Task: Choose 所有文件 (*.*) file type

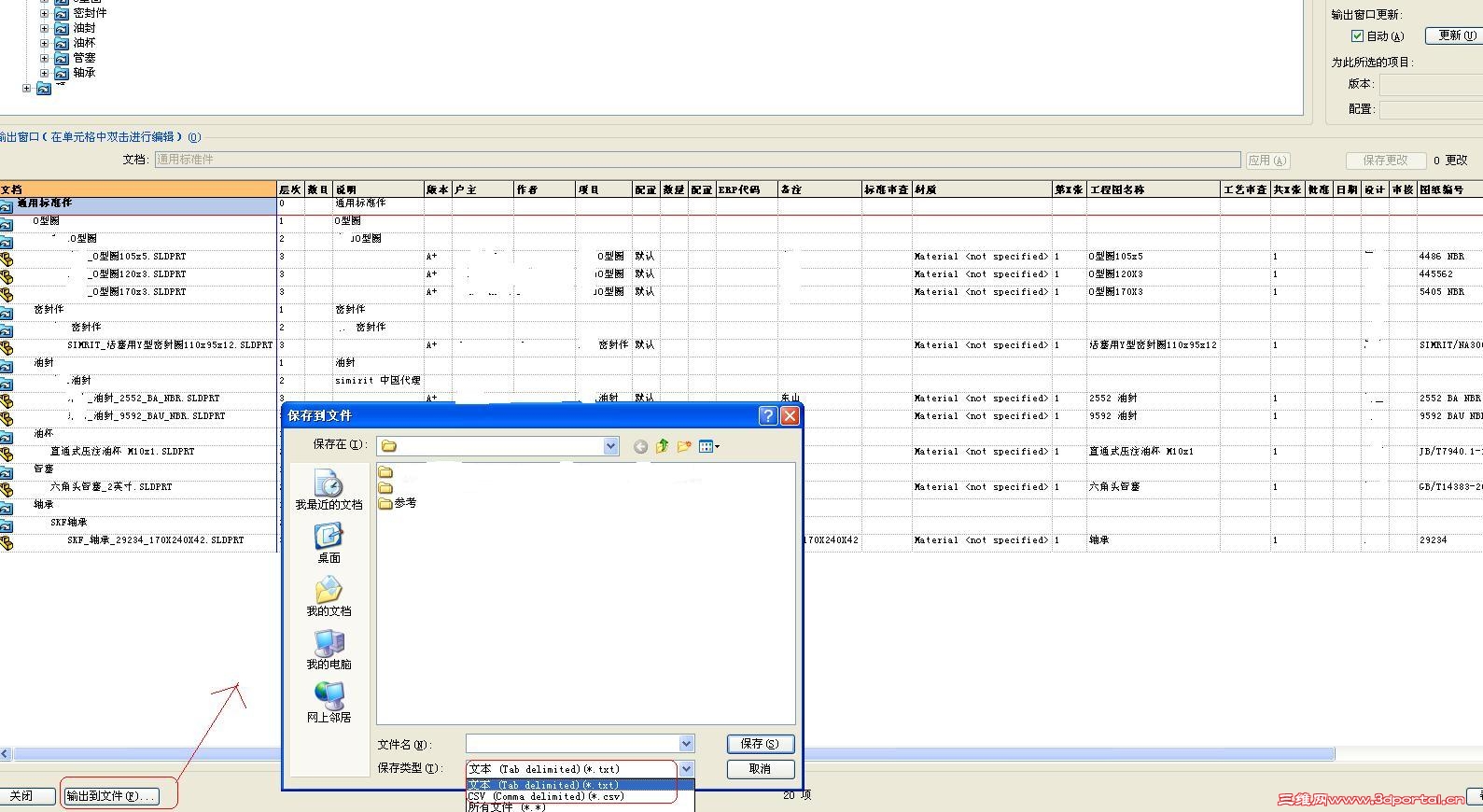Action: (581, 807)
